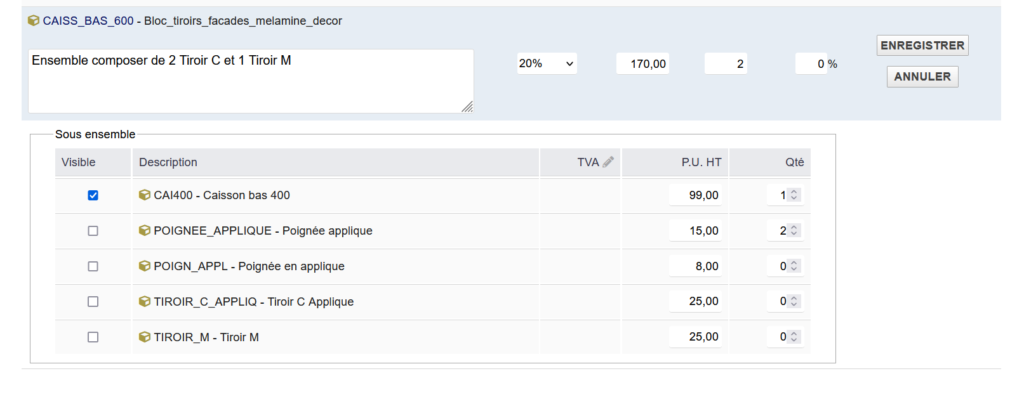Click quantity stepper for CAI400 row
Screen dimensions: 1024x397
pos(793,195)
